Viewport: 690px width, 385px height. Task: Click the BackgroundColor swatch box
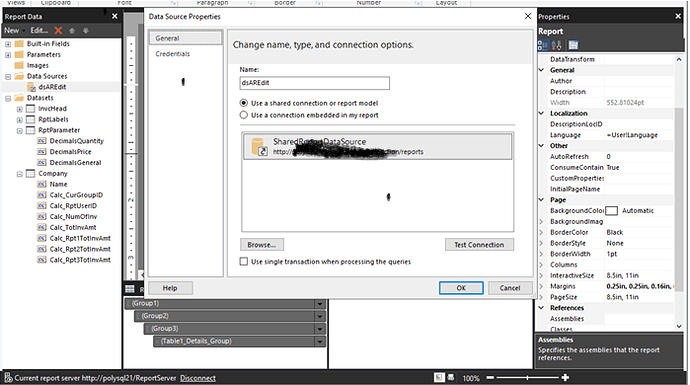[612, 211]
